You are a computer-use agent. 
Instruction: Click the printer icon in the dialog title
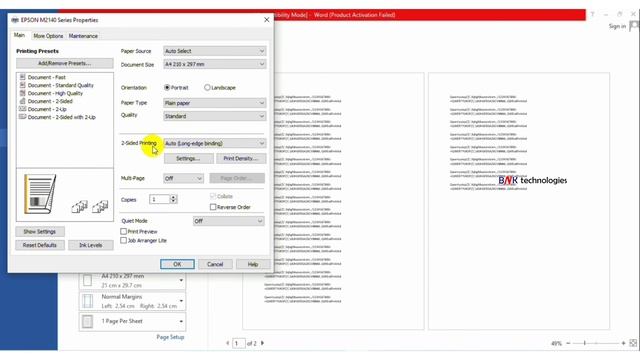point(15,20)
